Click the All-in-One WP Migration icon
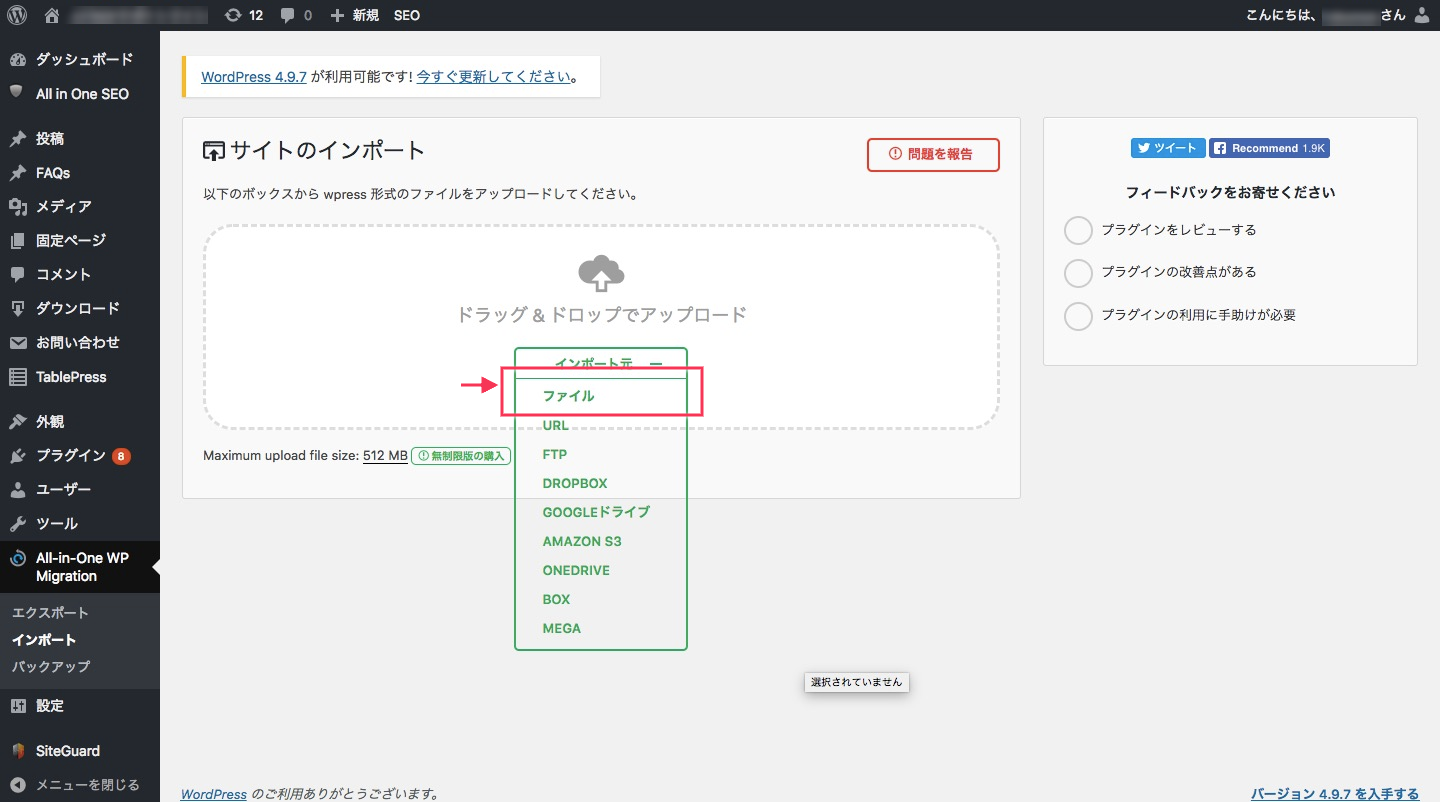Image resolution: width=1440 pixels, height=802 pixels. click(17, 558)
